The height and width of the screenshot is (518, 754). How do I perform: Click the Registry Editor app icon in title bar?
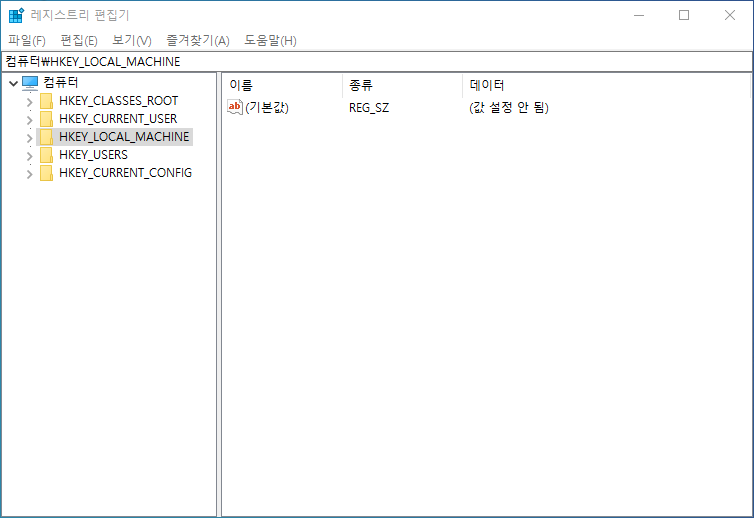(16, 15)
